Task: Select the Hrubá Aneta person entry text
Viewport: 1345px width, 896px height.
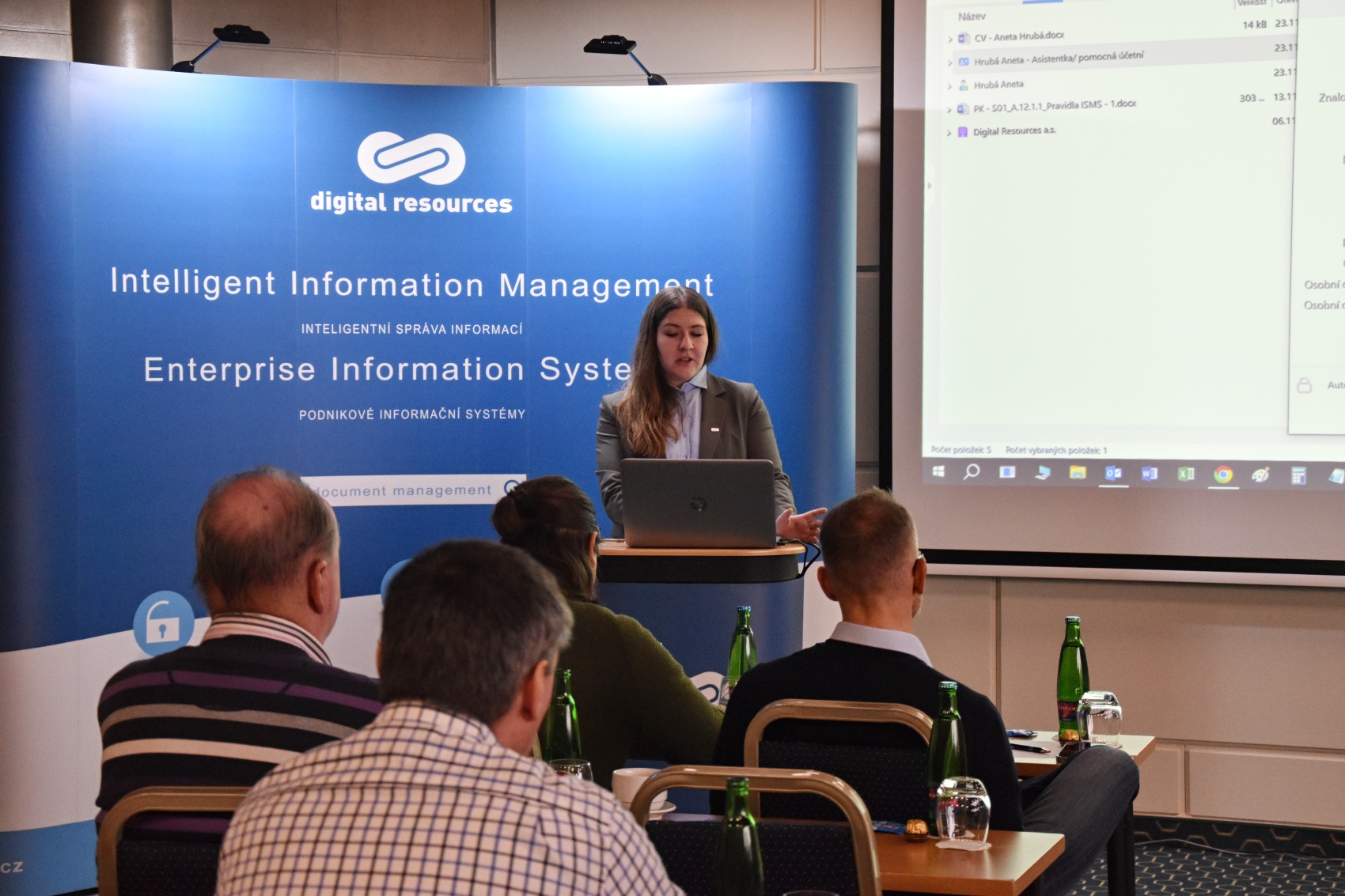Action: [998, 85]
